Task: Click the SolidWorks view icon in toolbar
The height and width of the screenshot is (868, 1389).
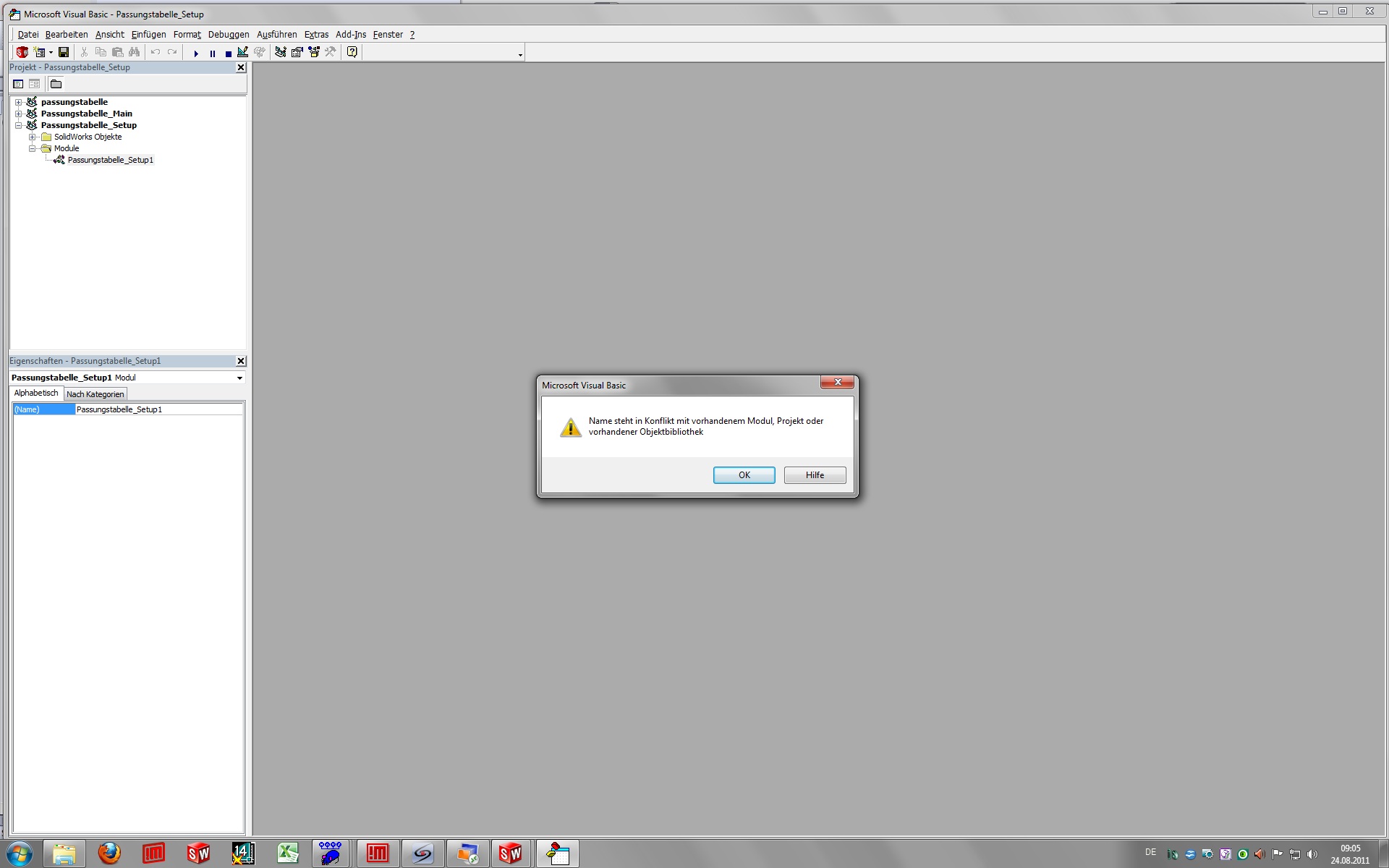Action: pyautogui.click(x=22, y=52)
